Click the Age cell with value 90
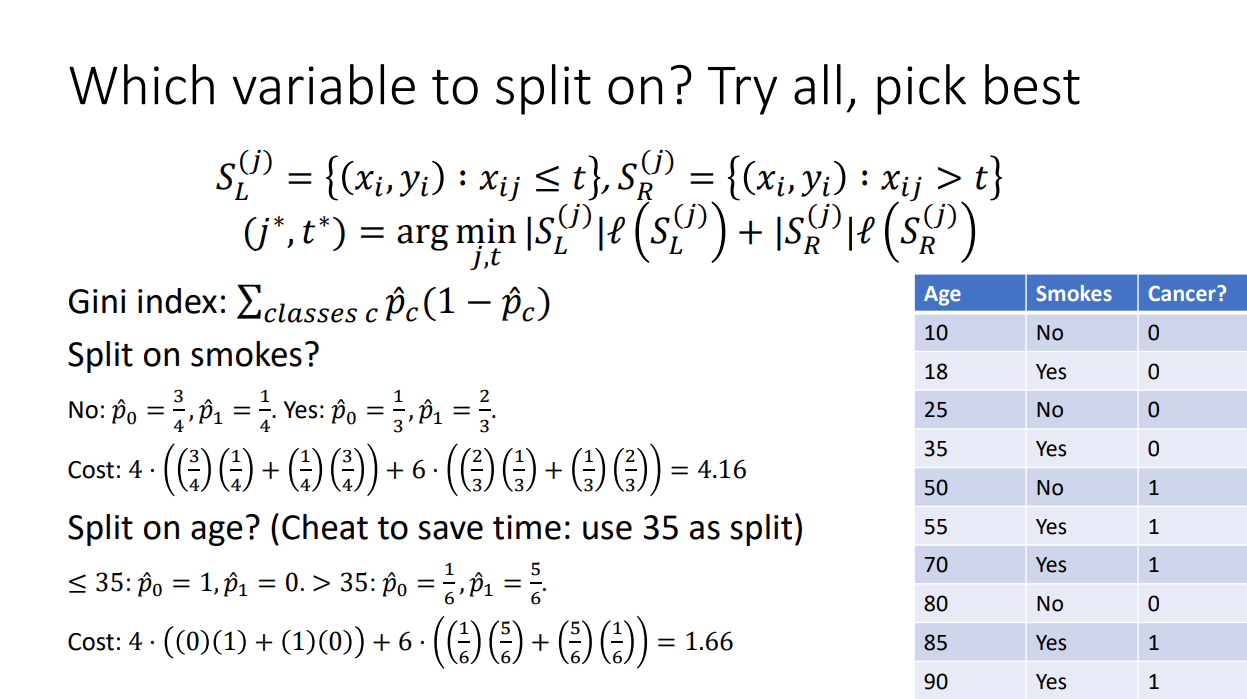This screenshot has height=699, width=1247. pyautogui.click(x=937, y=682)
